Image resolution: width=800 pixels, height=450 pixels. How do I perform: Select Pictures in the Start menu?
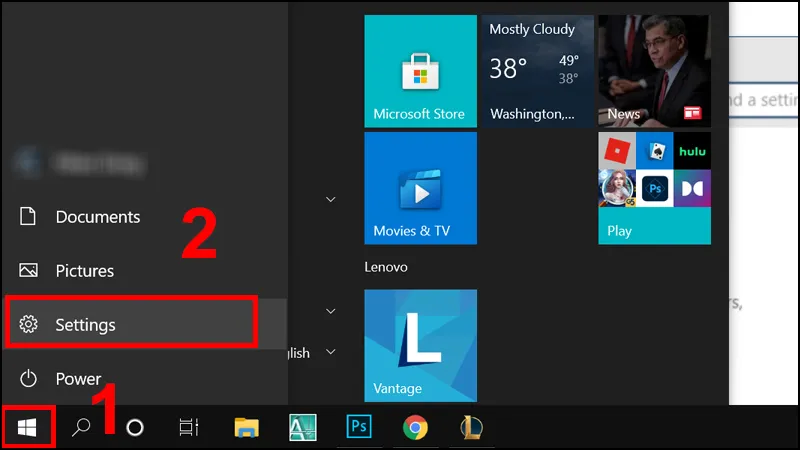coord(84,271)
